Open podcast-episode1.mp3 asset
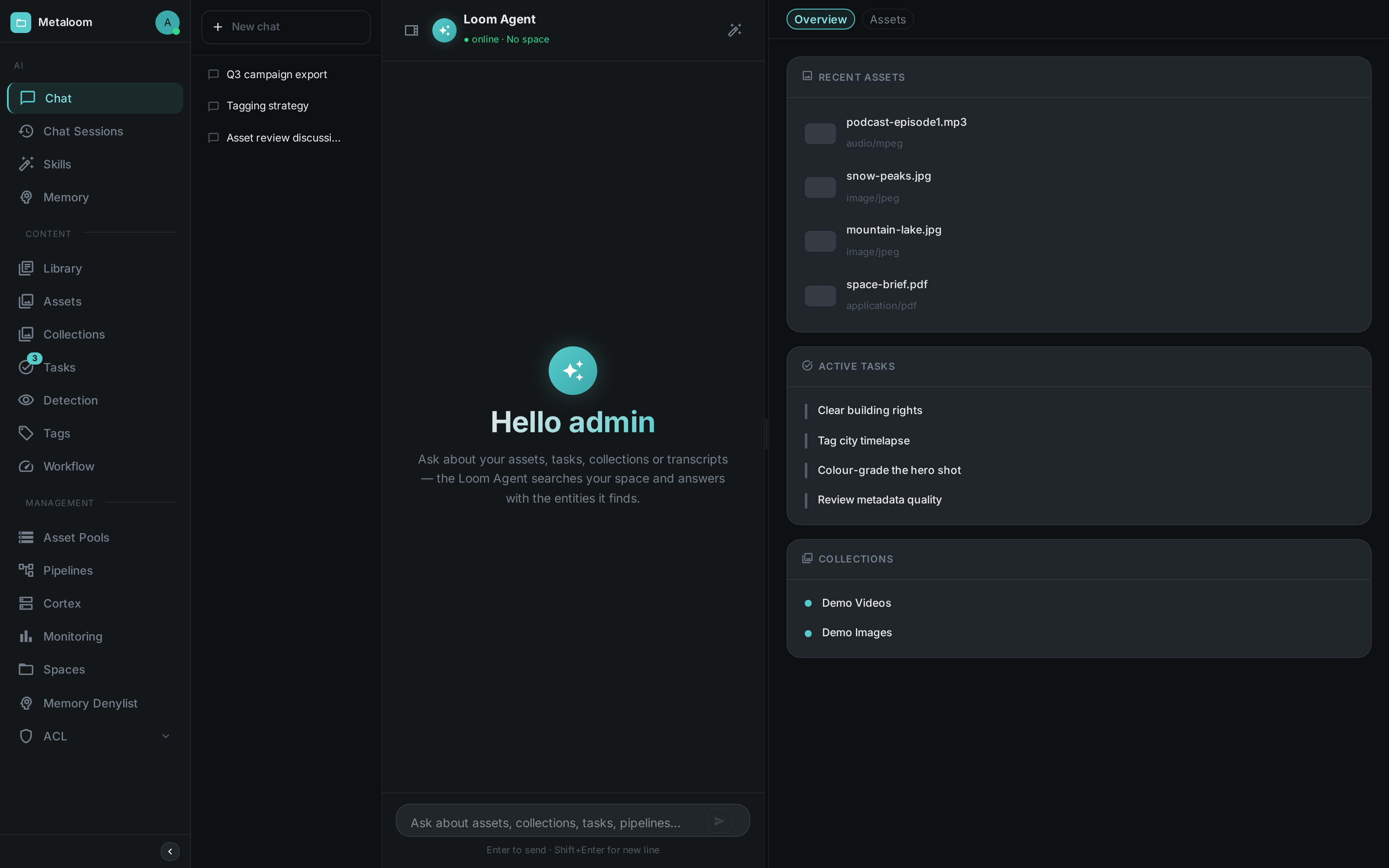Screen dimensions: 1389x868 [1079, 133]
